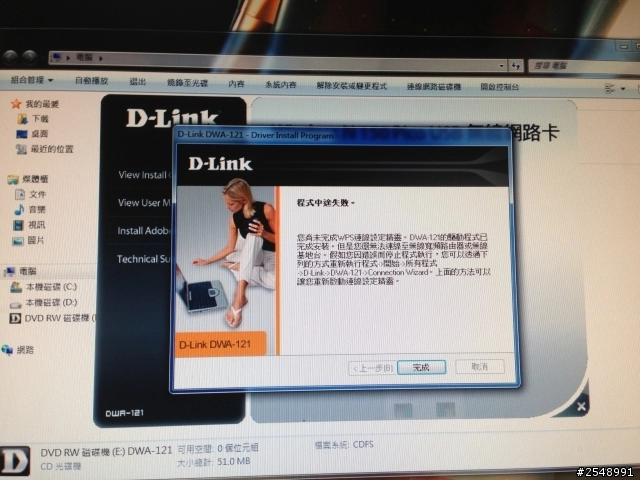Click the 大小總計: 51.0 MB text
This screenshot has width=640, height=480.
(x=213, y=462)
